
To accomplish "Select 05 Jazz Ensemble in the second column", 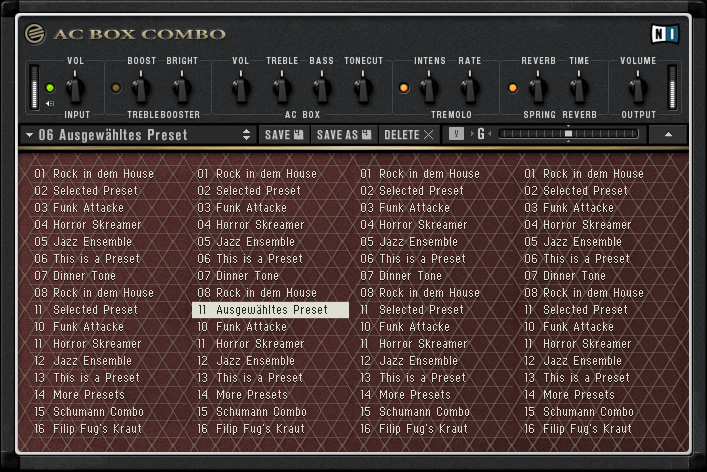I will (246, 242).
